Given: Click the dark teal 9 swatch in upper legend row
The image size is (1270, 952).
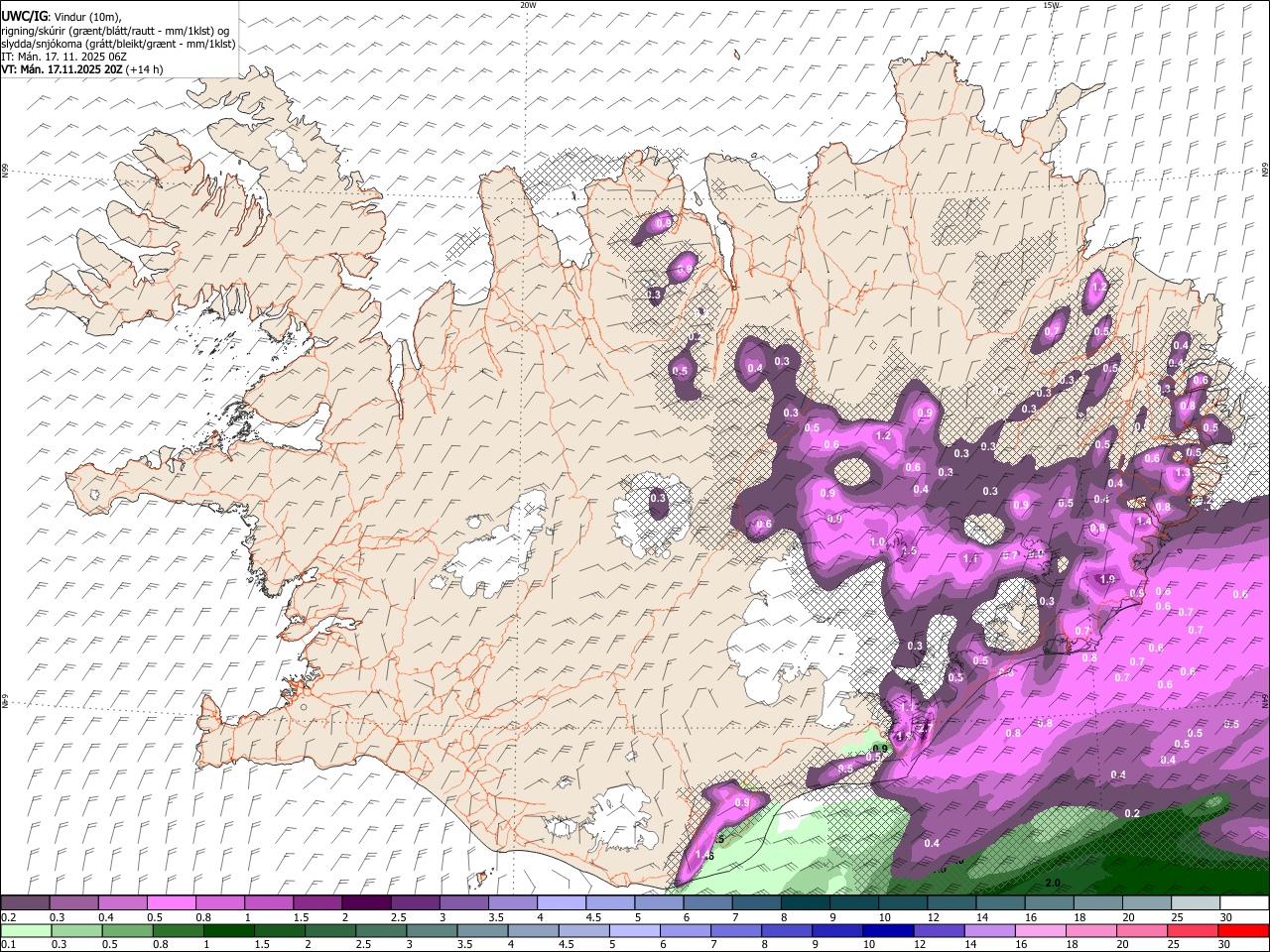Looking at the screenshot, I should pos(854,902).
